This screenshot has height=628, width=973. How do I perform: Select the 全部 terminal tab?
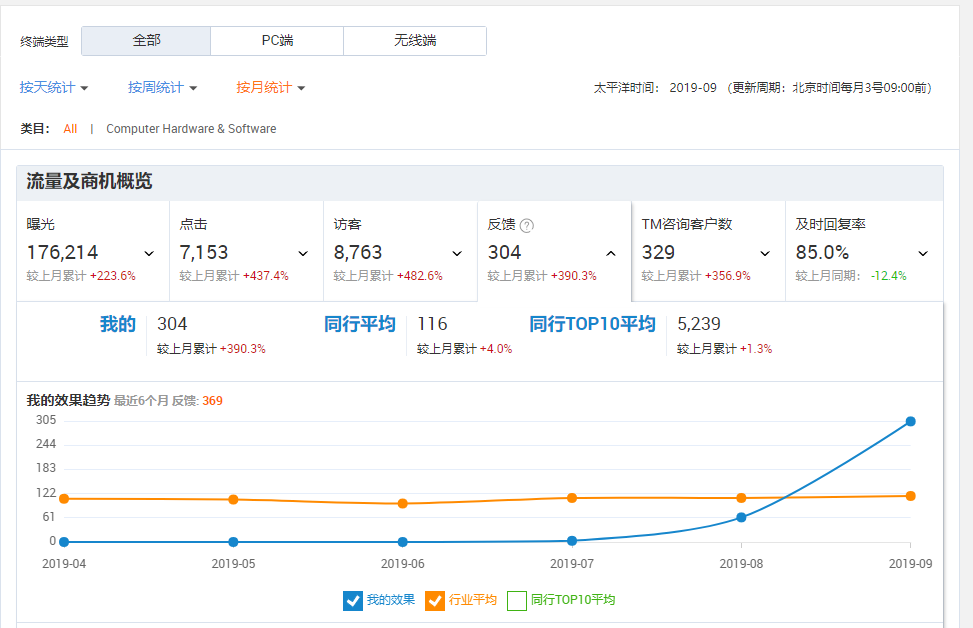click(x=146, y=41)
